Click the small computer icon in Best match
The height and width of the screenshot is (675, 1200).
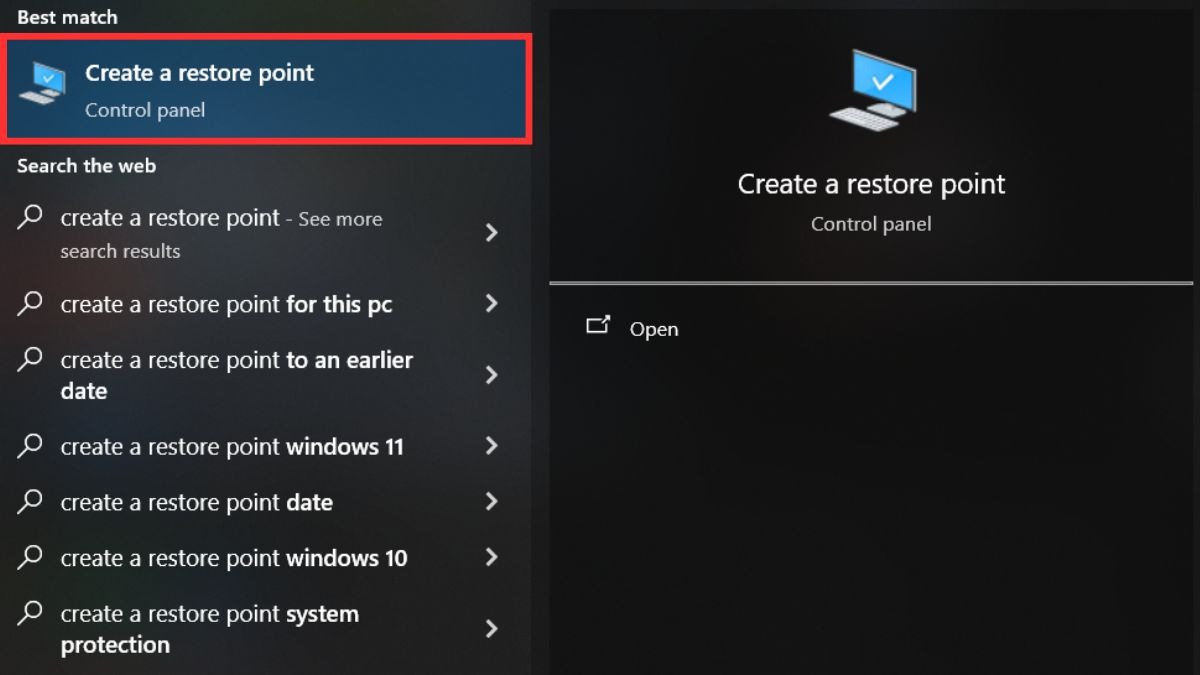click(x=42, y=83)
